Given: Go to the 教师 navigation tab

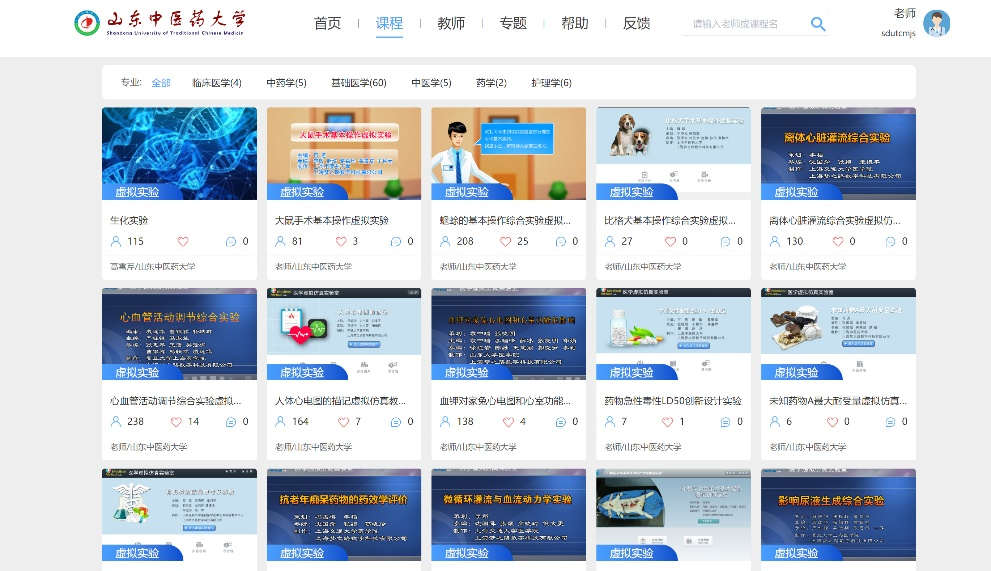Looking at the screenshot, I should 451,23.
